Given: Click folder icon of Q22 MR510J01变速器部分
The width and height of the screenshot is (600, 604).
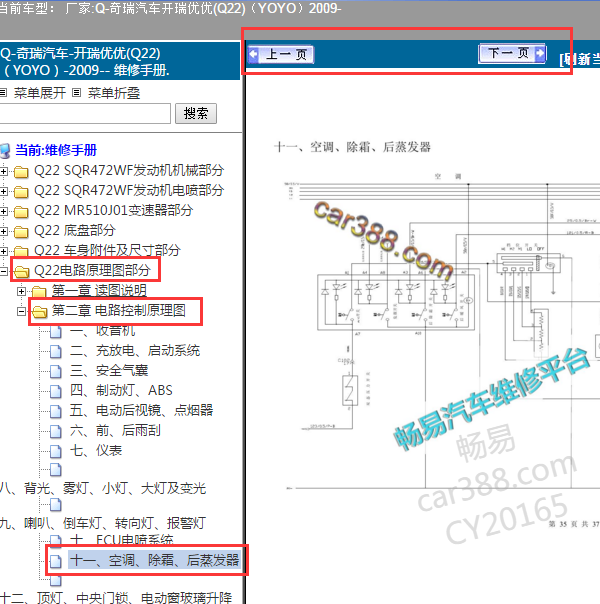Looking at the screenshot, I should point(21,211).
